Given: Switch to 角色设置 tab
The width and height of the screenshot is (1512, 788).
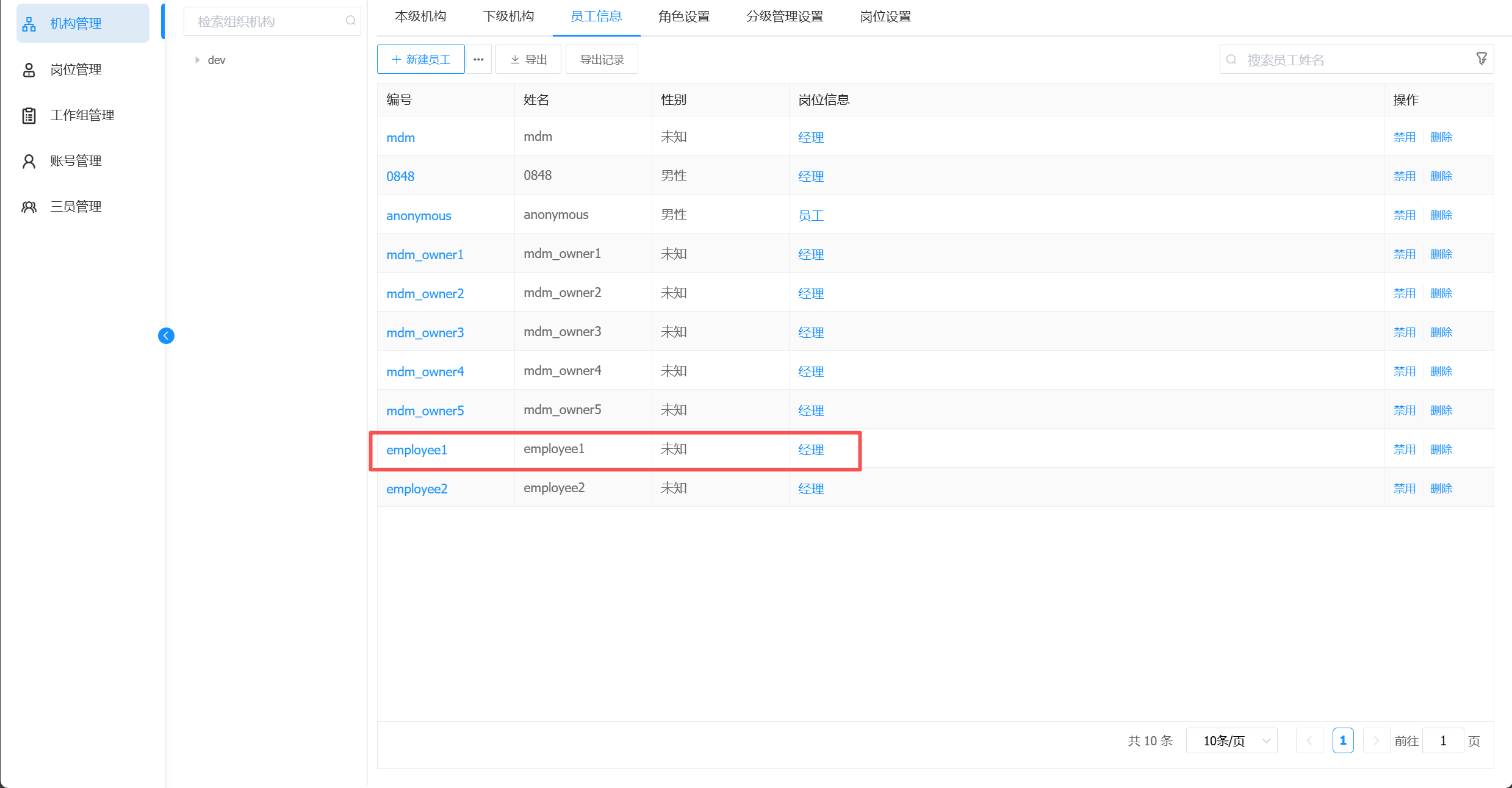Looking at the screenshot, I should pyautogui.click(x=684, y=16).
